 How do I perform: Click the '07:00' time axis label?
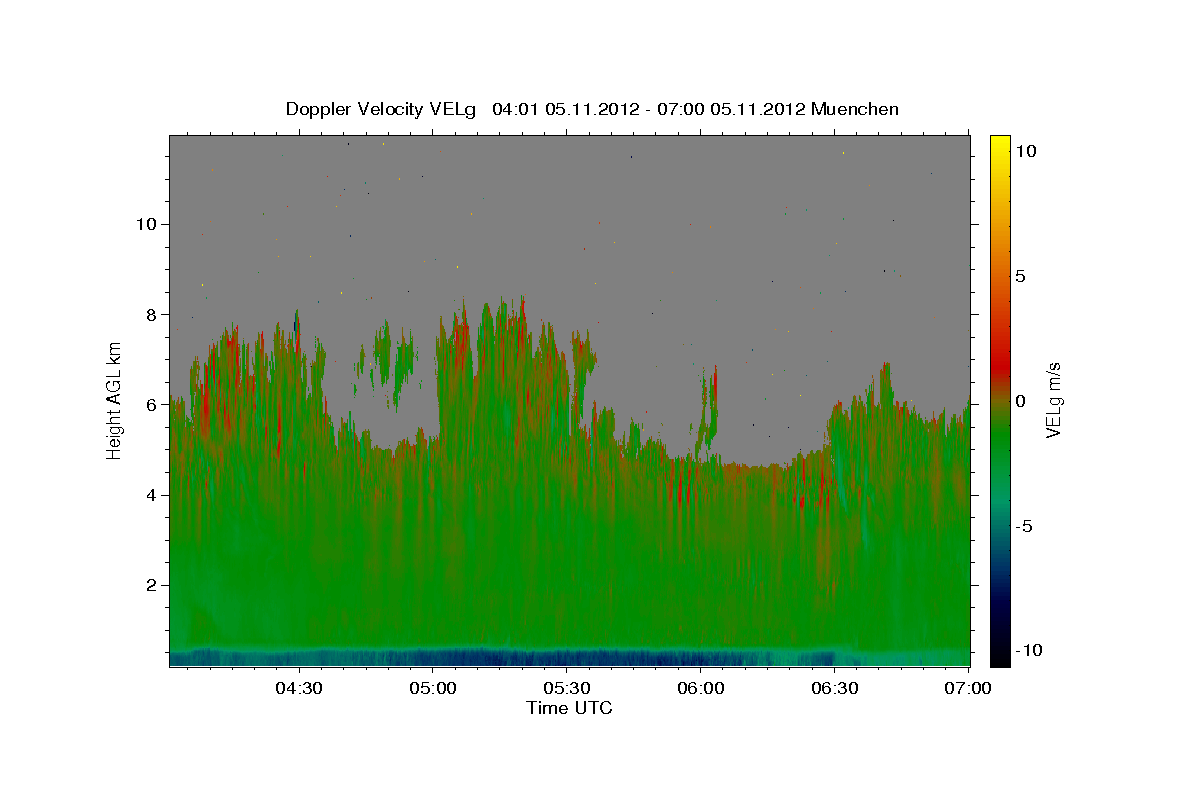pos(969,688)
